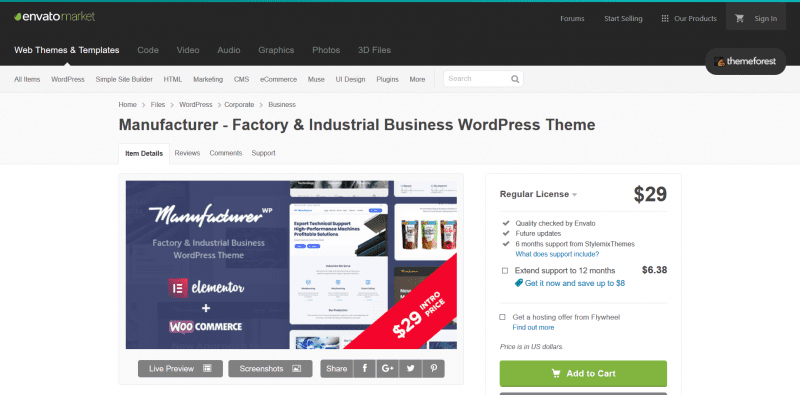Viewport: 800px width, 395px height.
Task: Open Web Themes & Templates section
Action: (67, 50)
